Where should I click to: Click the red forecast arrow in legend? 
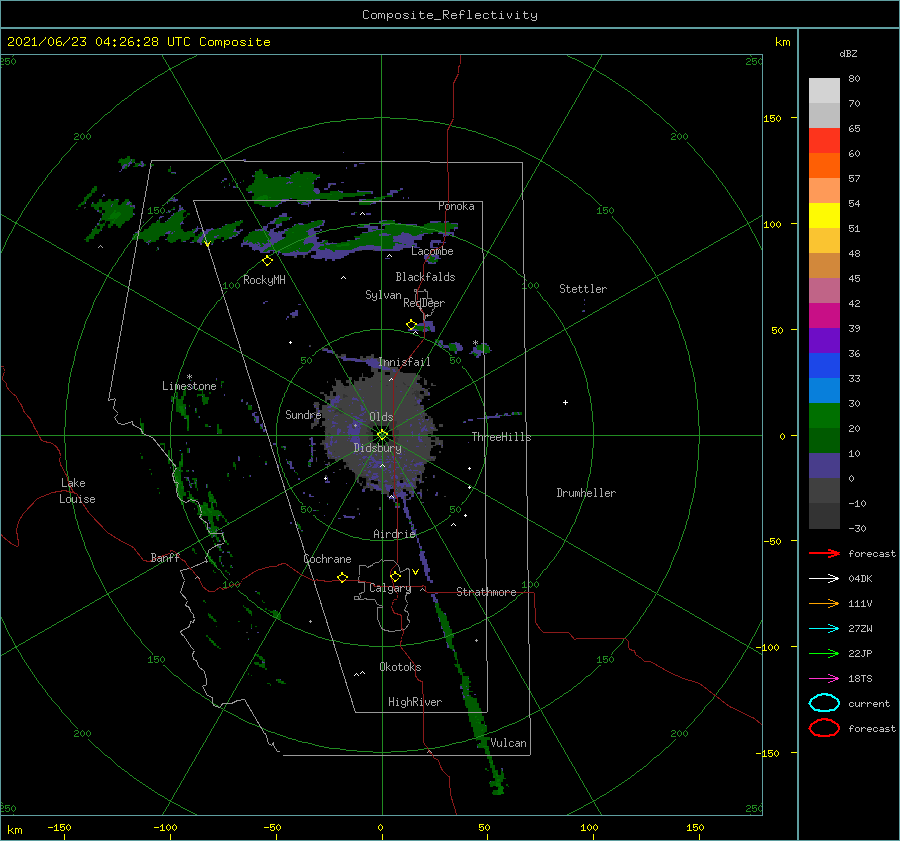824,553
